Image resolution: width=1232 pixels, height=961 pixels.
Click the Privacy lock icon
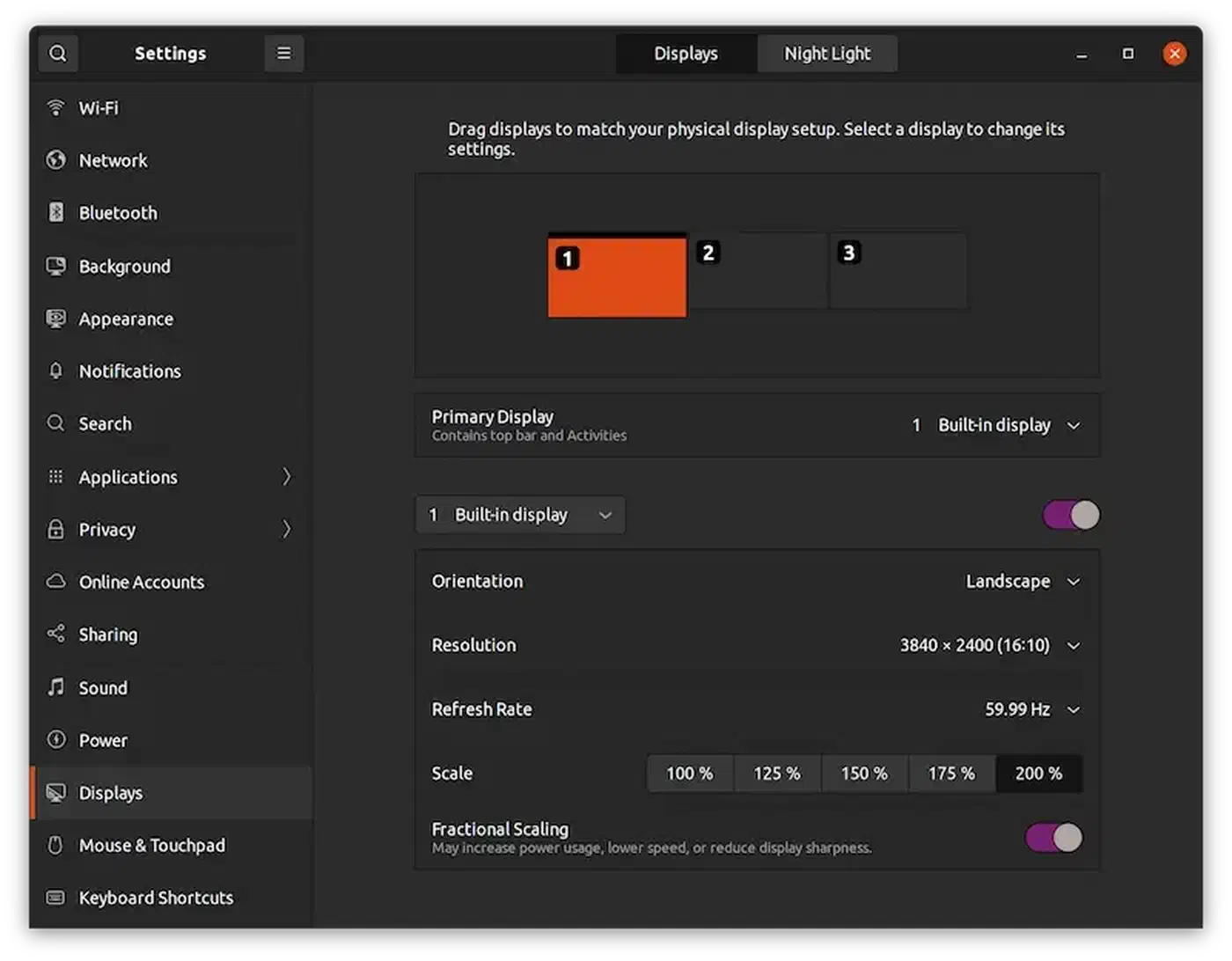tap(55, 529)
